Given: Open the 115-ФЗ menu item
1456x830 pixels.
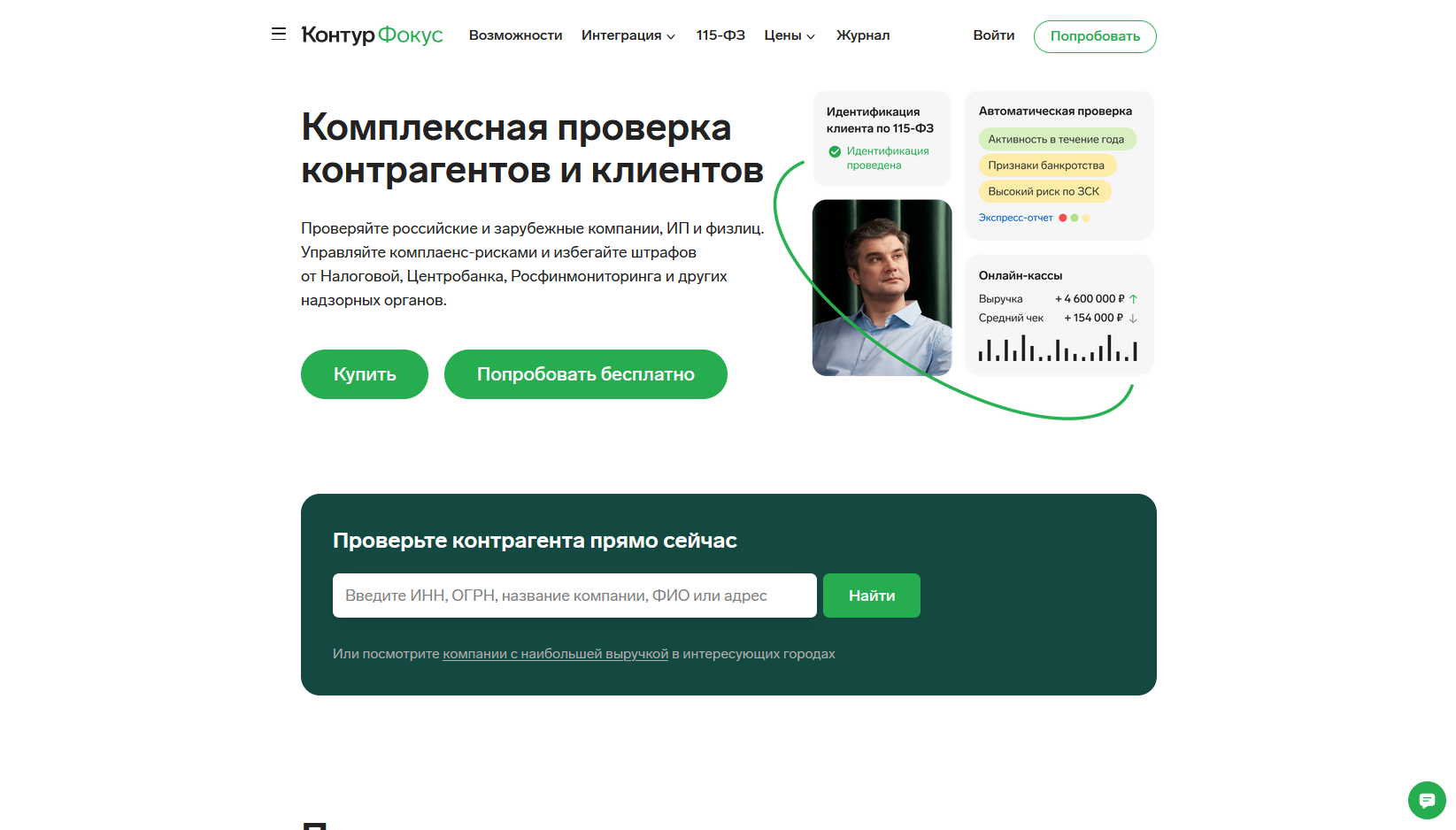Looking at the screenshot, I should (x=720, y=35).
